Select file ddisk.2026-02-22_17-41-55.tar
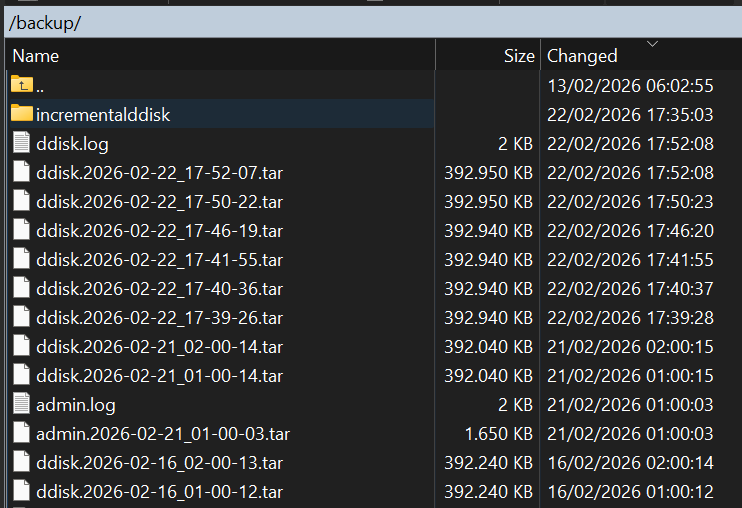 159,260
